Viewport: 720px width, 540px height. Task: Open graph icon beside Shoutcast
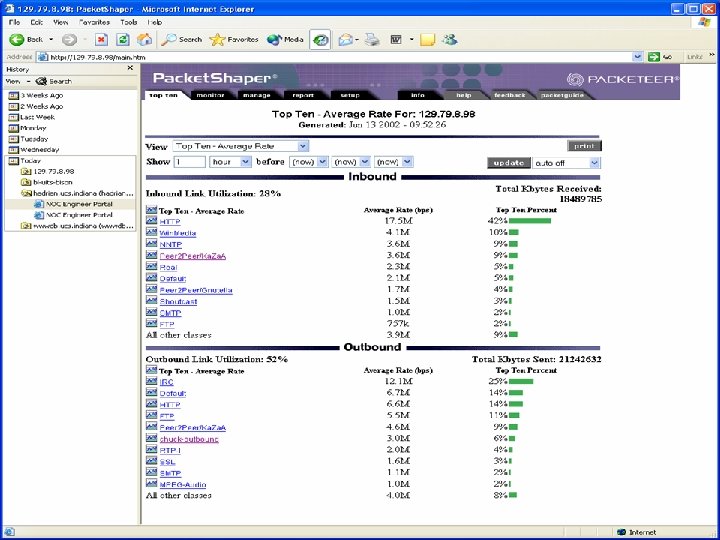click(x=152, y=301)
